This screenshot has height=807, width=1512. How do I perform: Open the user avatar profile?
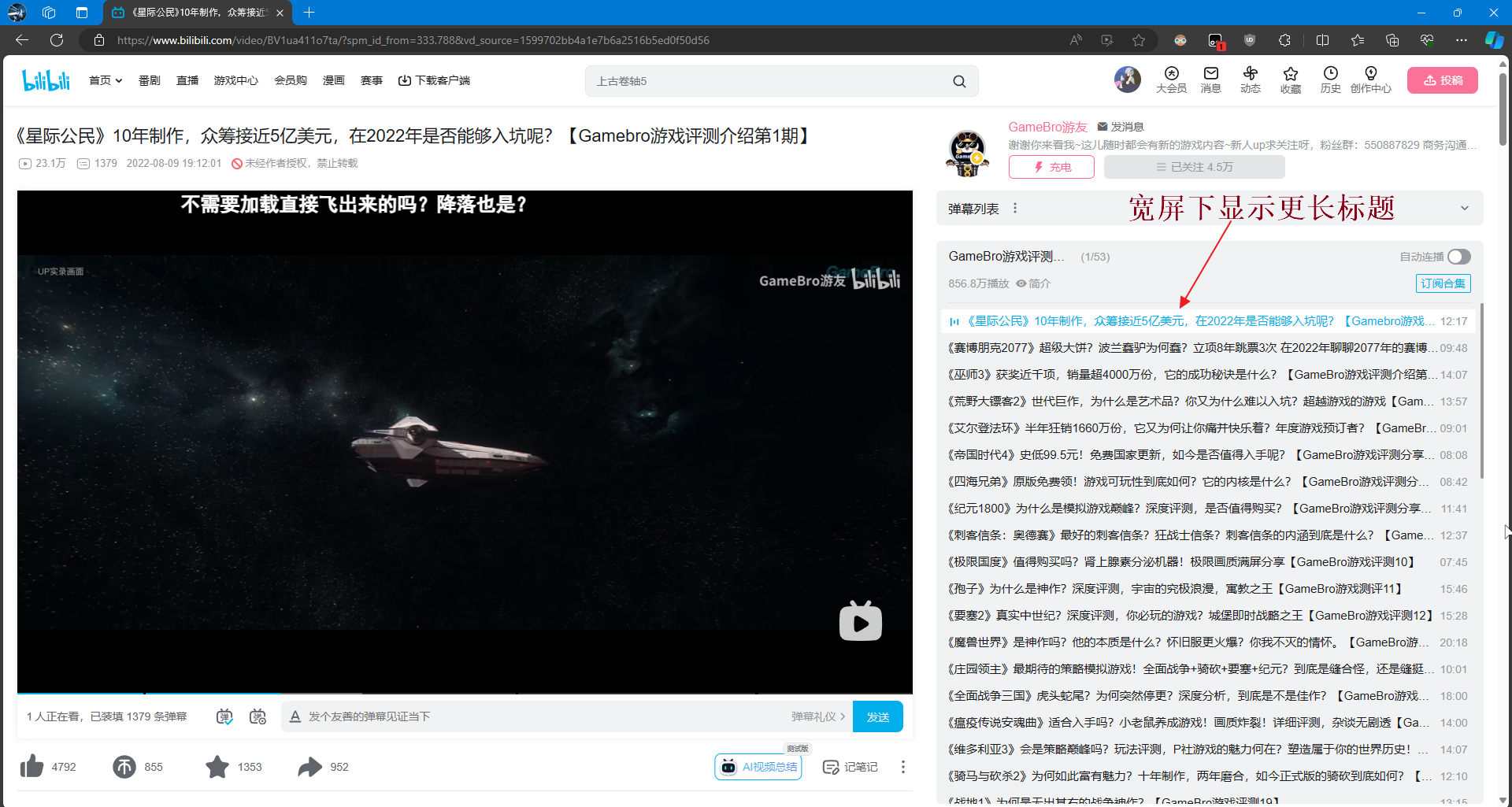point(1127,80)
